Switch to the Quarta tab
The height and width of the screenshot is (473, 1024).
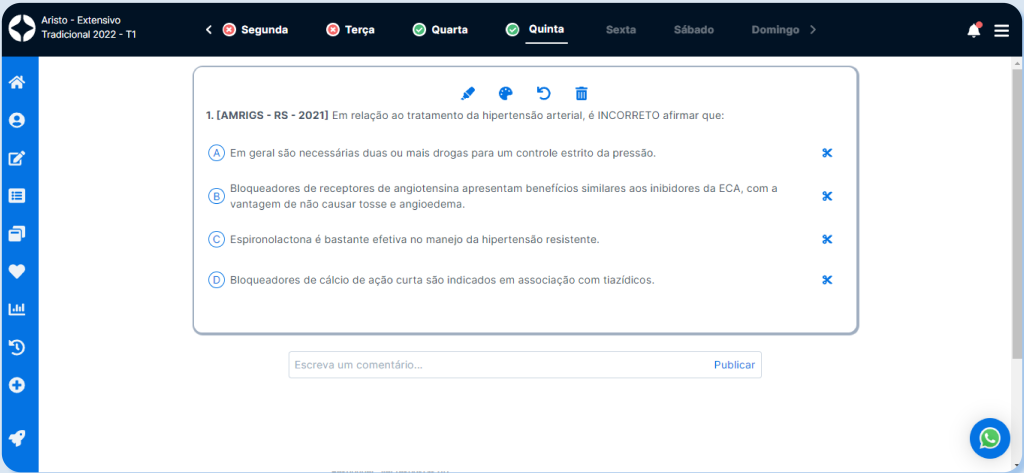pos(440,30)
